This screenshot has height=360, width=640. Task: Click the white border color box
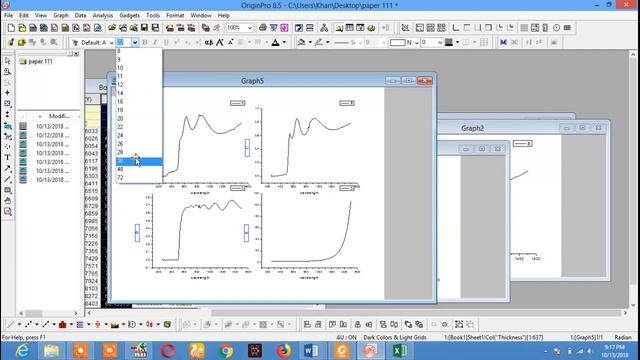click(x=397, y=42)
